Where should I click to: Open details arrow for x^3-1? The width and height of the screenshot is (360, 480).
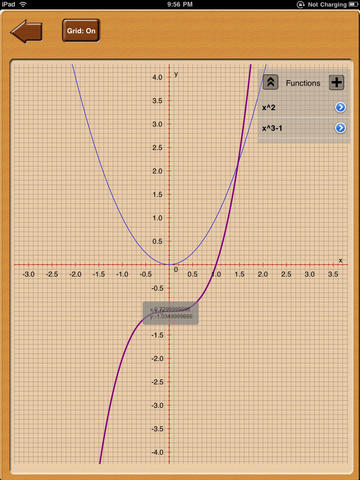coord(340,128)
